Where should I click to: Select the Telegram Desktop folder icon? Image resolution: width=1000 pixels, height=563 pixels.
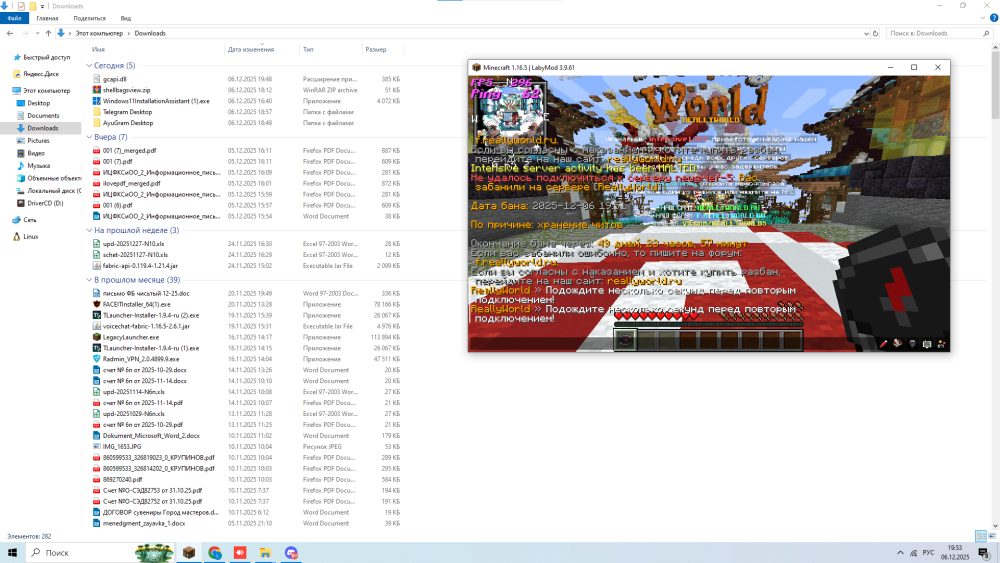click(x=96, y=112)
